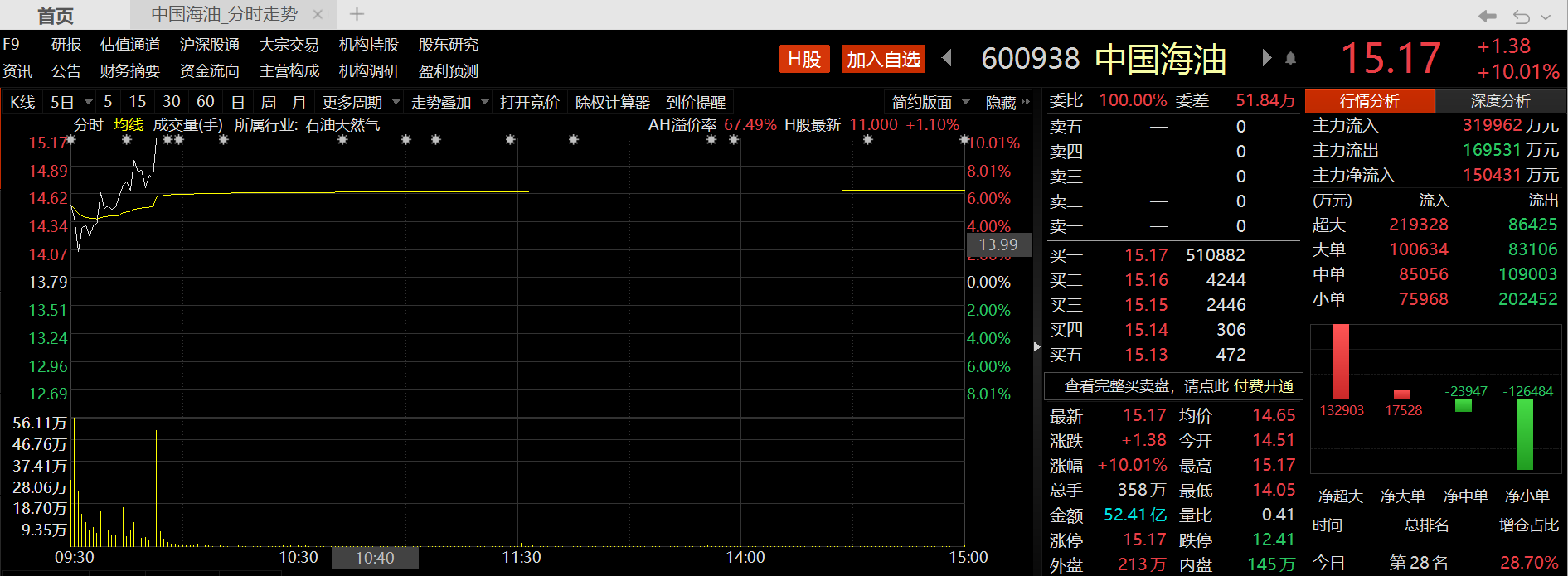
Task: Click the curved undo arrow icon
Action: (x=1522, y=16)
